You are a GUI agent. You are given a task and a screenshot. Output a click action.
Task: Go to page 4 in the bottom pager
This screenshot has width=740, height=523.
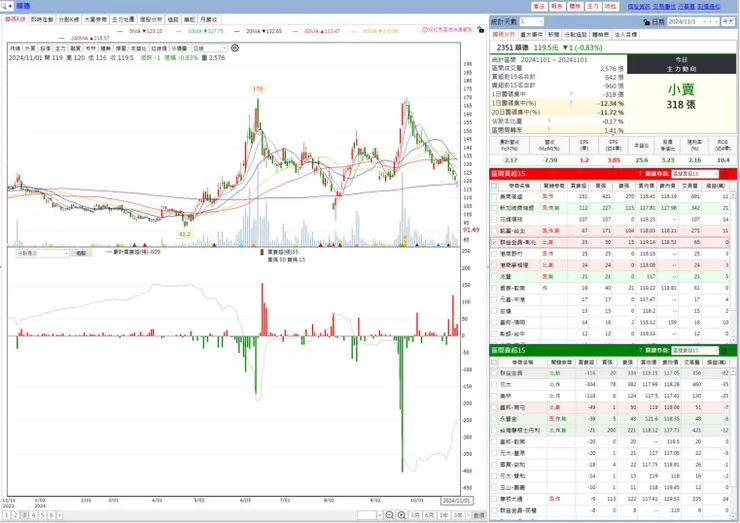tap(33, 515)
